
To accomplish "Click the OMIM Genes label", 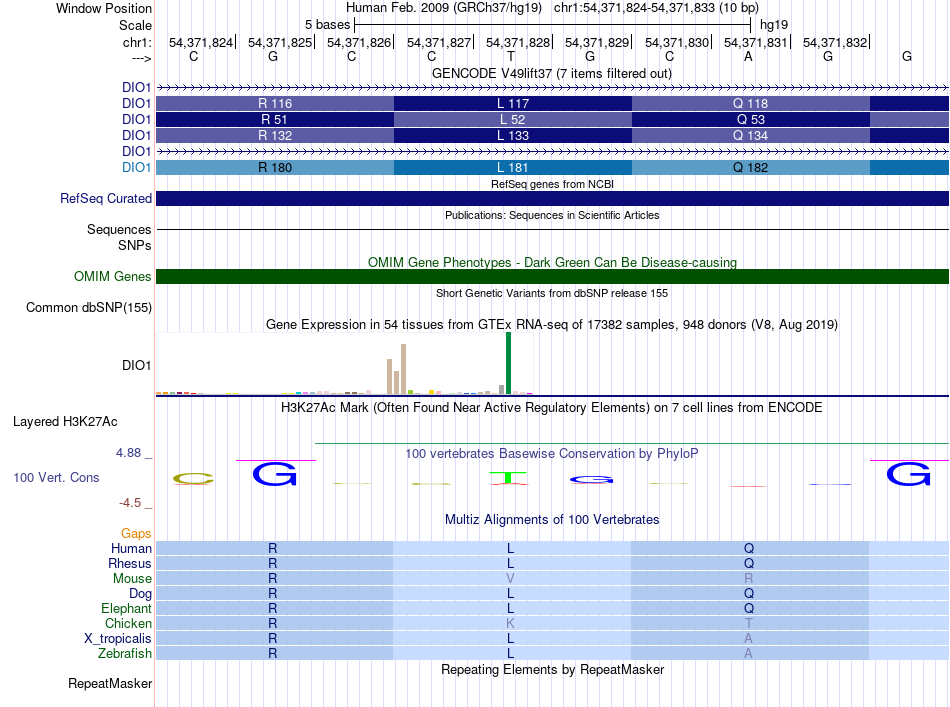I will [113, 276].
